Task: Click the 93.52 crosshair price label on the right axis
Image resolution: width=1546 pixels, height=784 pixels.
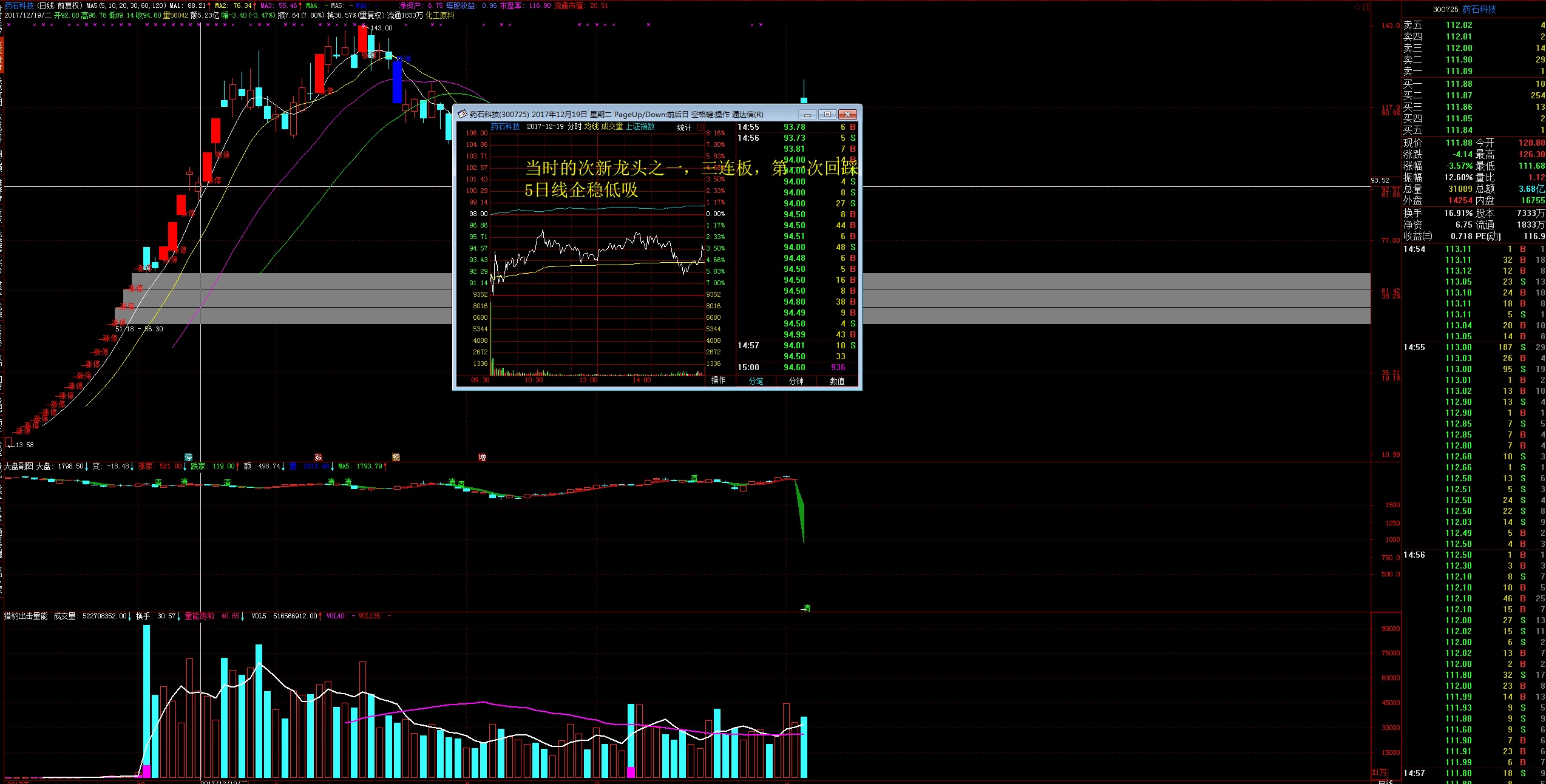Action: point(1380,180)
